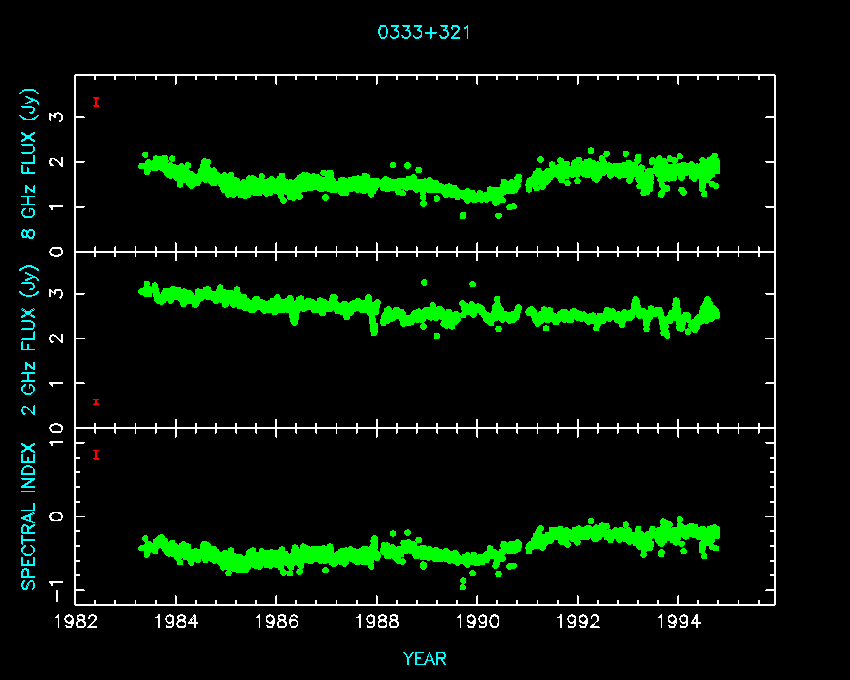Click red error bar in 8 GHz panel
This screenshot has width=850, height=680.
pyautogui.click(x=96, y=102)
